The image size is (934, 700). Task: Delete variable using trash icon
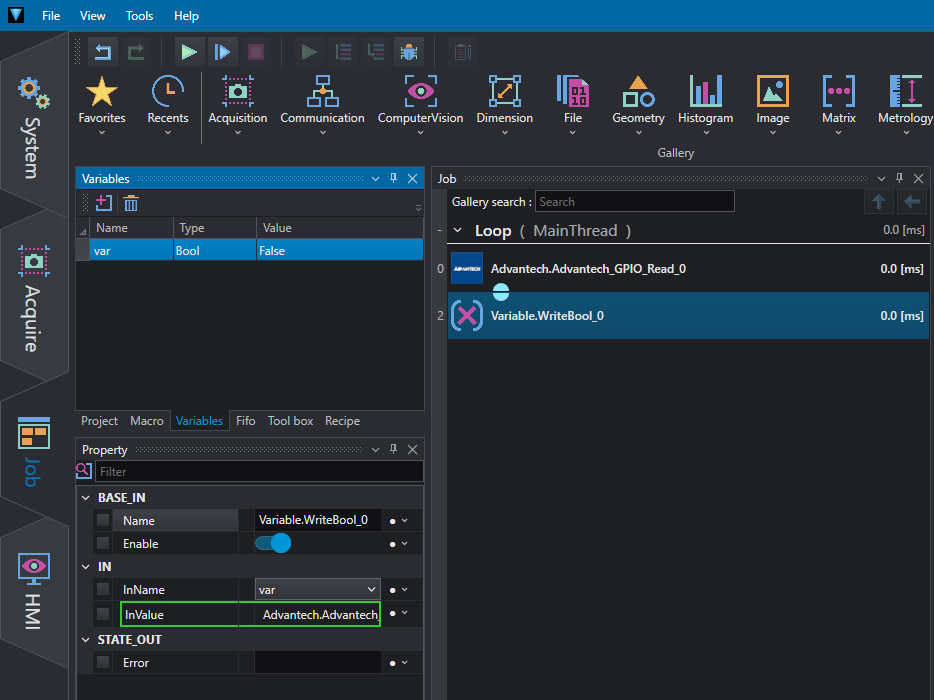[x=131, y=203]
